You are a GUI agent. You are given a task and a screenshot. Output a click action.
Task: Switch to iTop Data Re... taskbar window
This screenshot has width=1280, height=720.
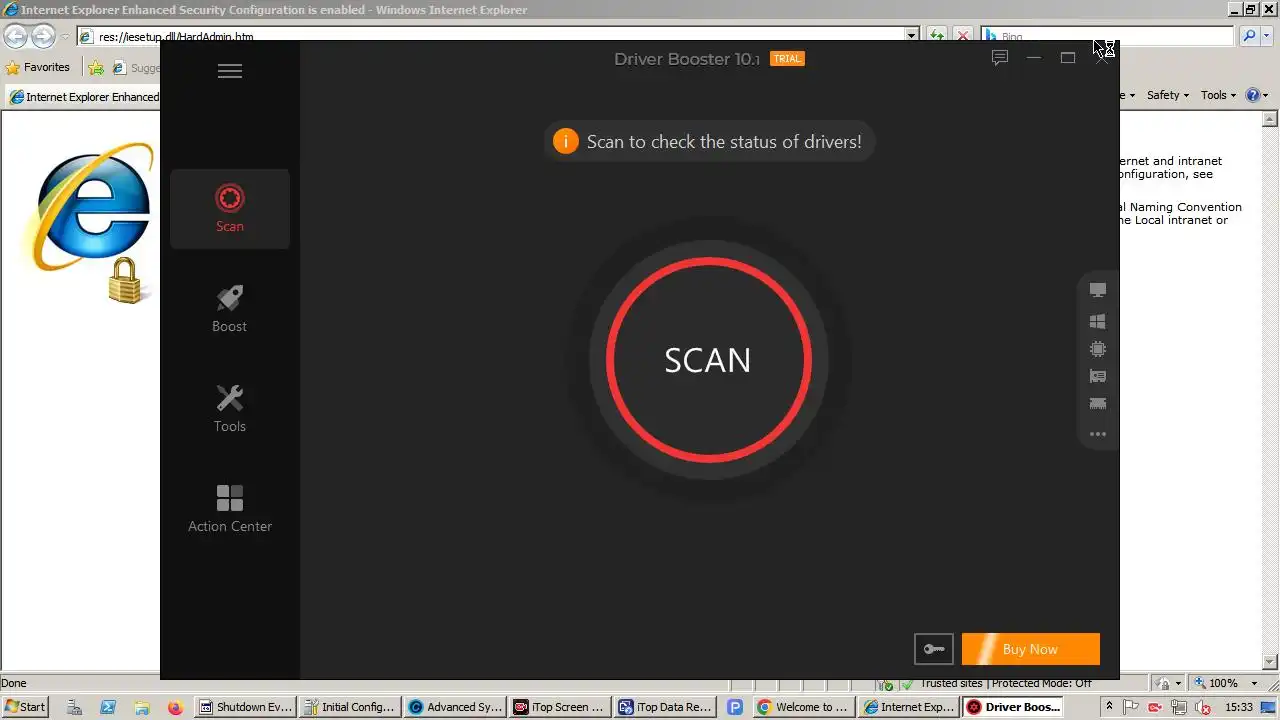pos(665,707)
